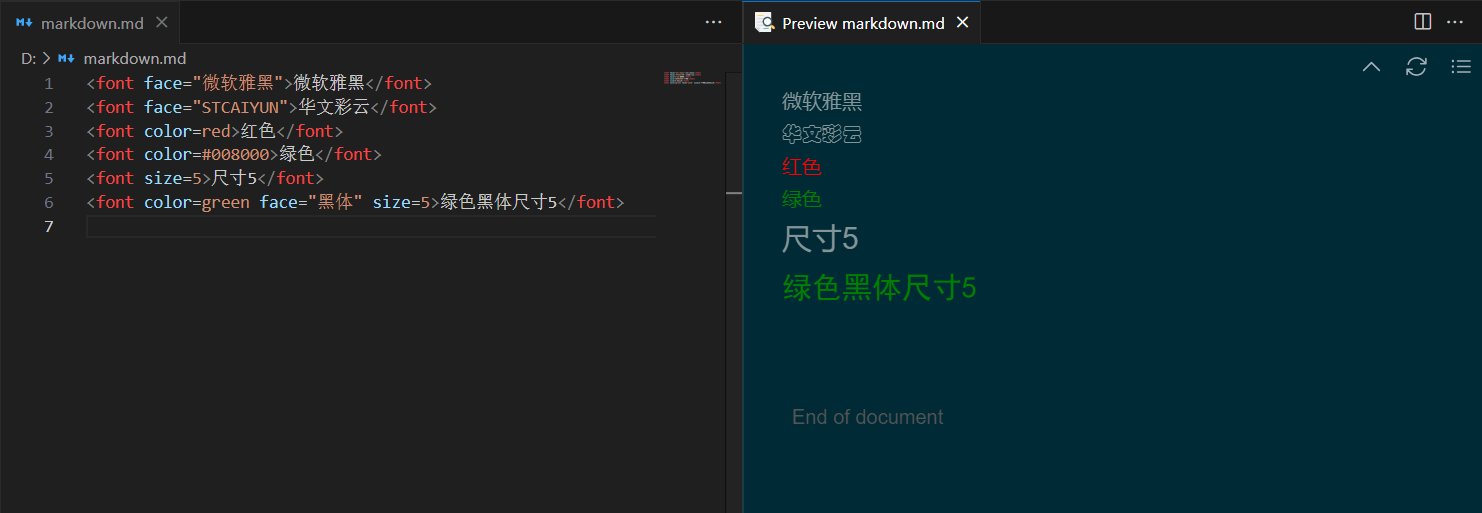
Task: Click "微软雅黑" text in the preview
Action: tap(822, 101)
